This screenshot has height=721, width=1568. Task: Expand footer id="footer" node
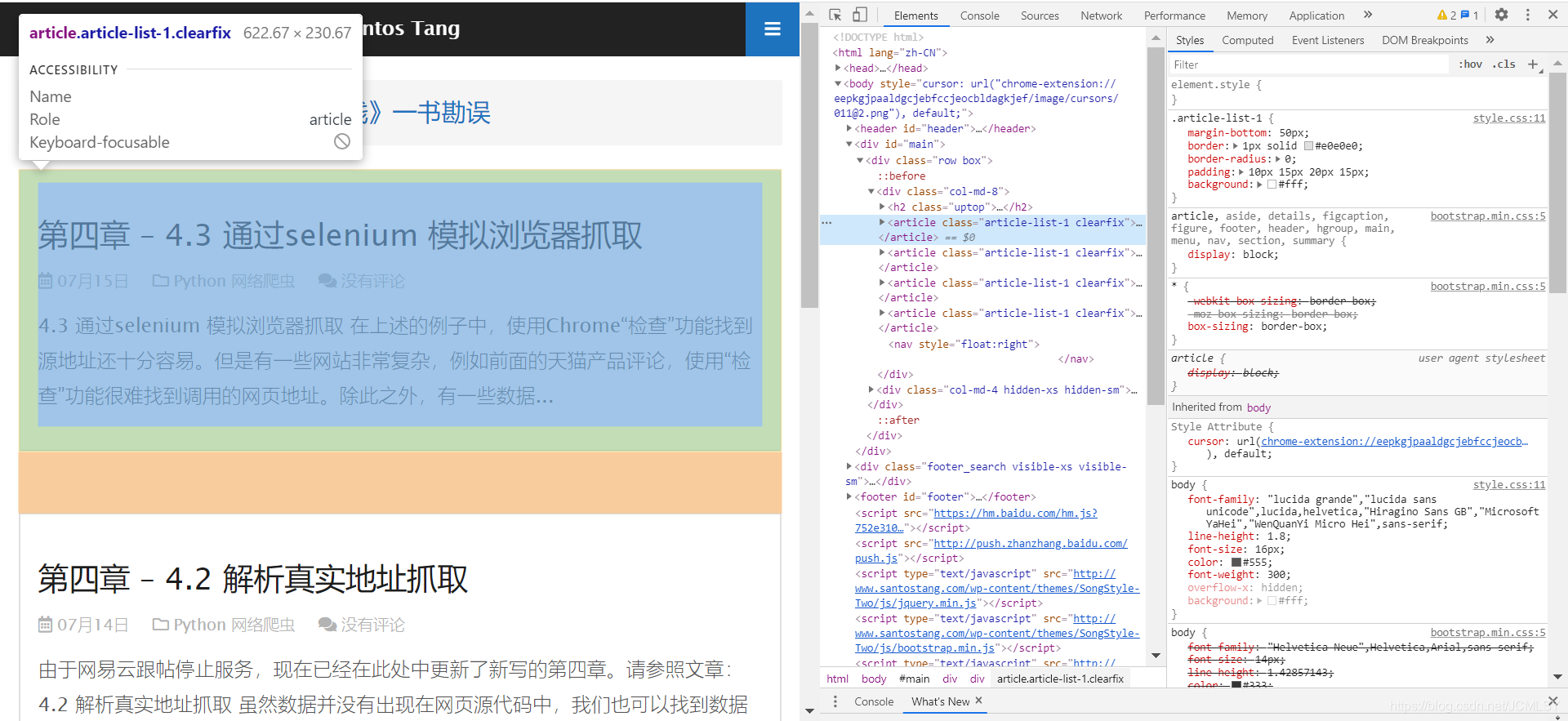point(849,496)
